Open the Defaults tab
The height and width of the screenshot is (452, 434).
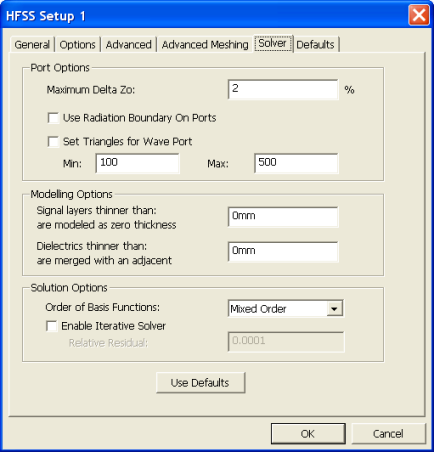coord(315,44)
